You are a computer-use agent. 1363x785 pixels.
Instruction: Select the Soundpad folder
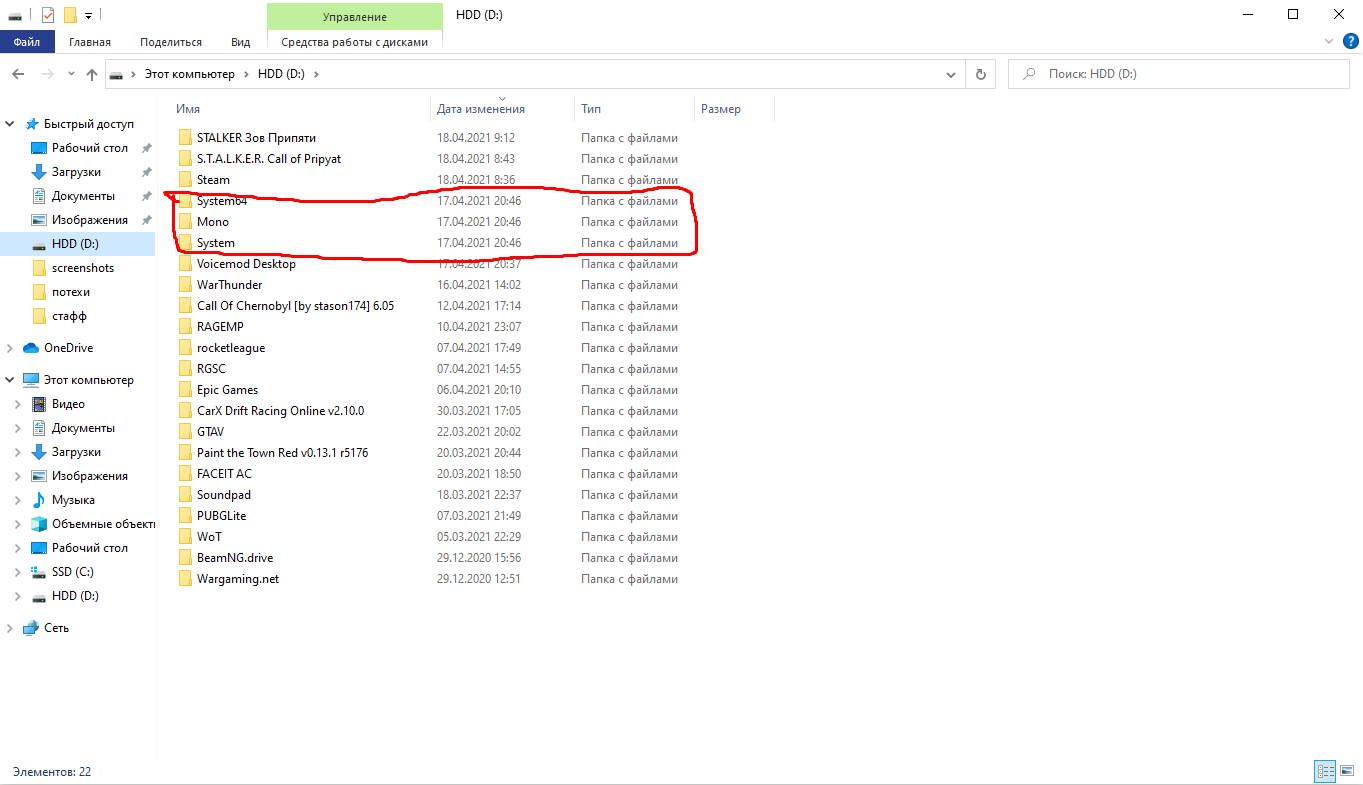coord(224,495)
